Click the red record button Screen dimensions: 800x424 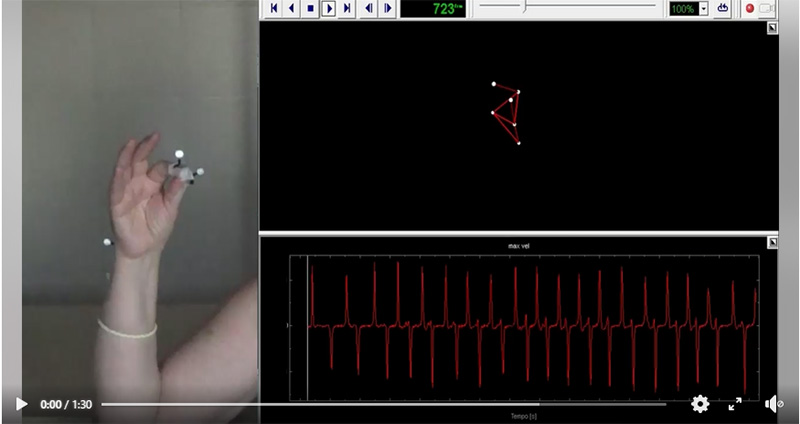click(749, 8)
